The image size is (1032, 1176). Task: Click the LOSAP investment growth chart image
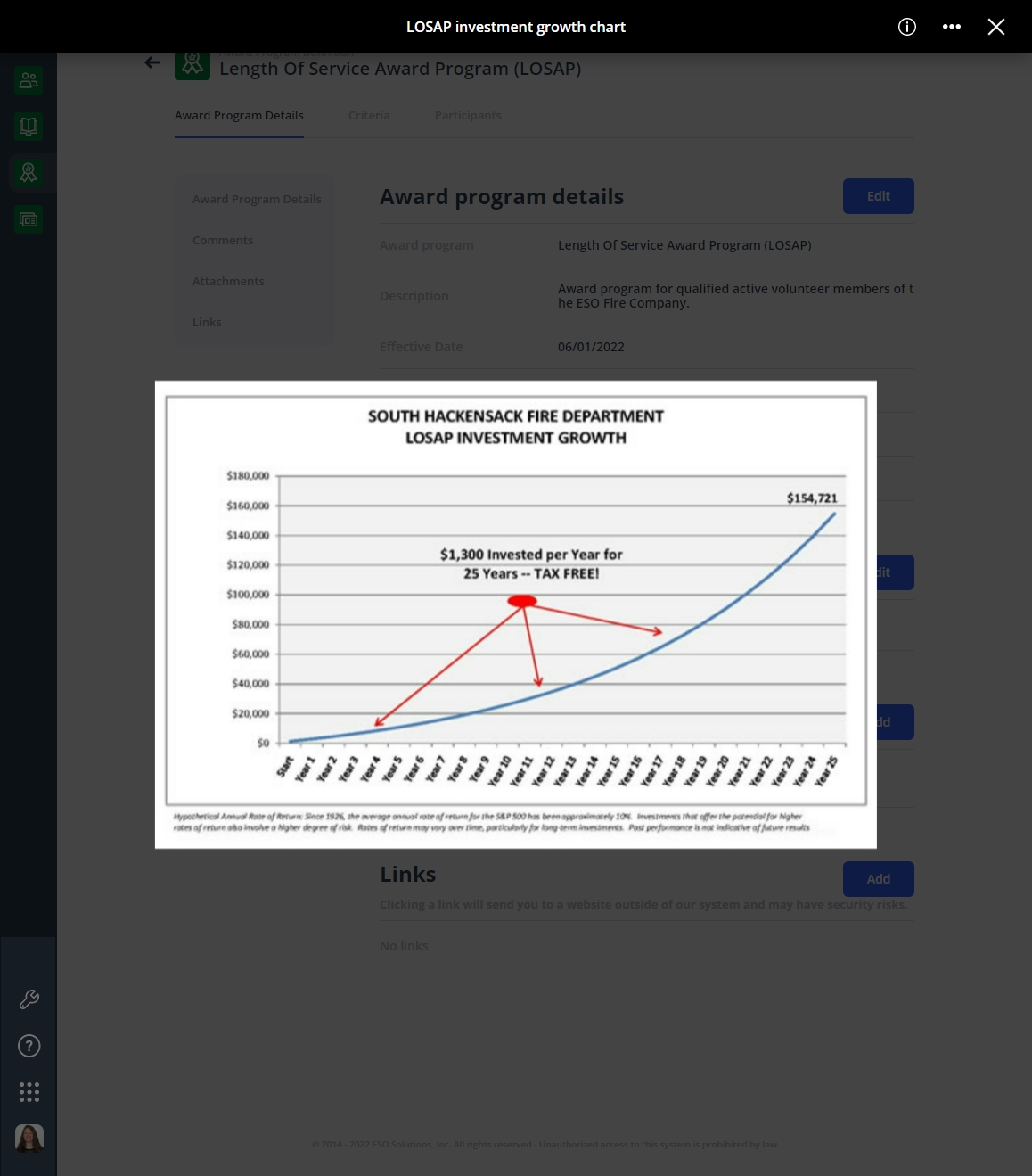(516, 615)
